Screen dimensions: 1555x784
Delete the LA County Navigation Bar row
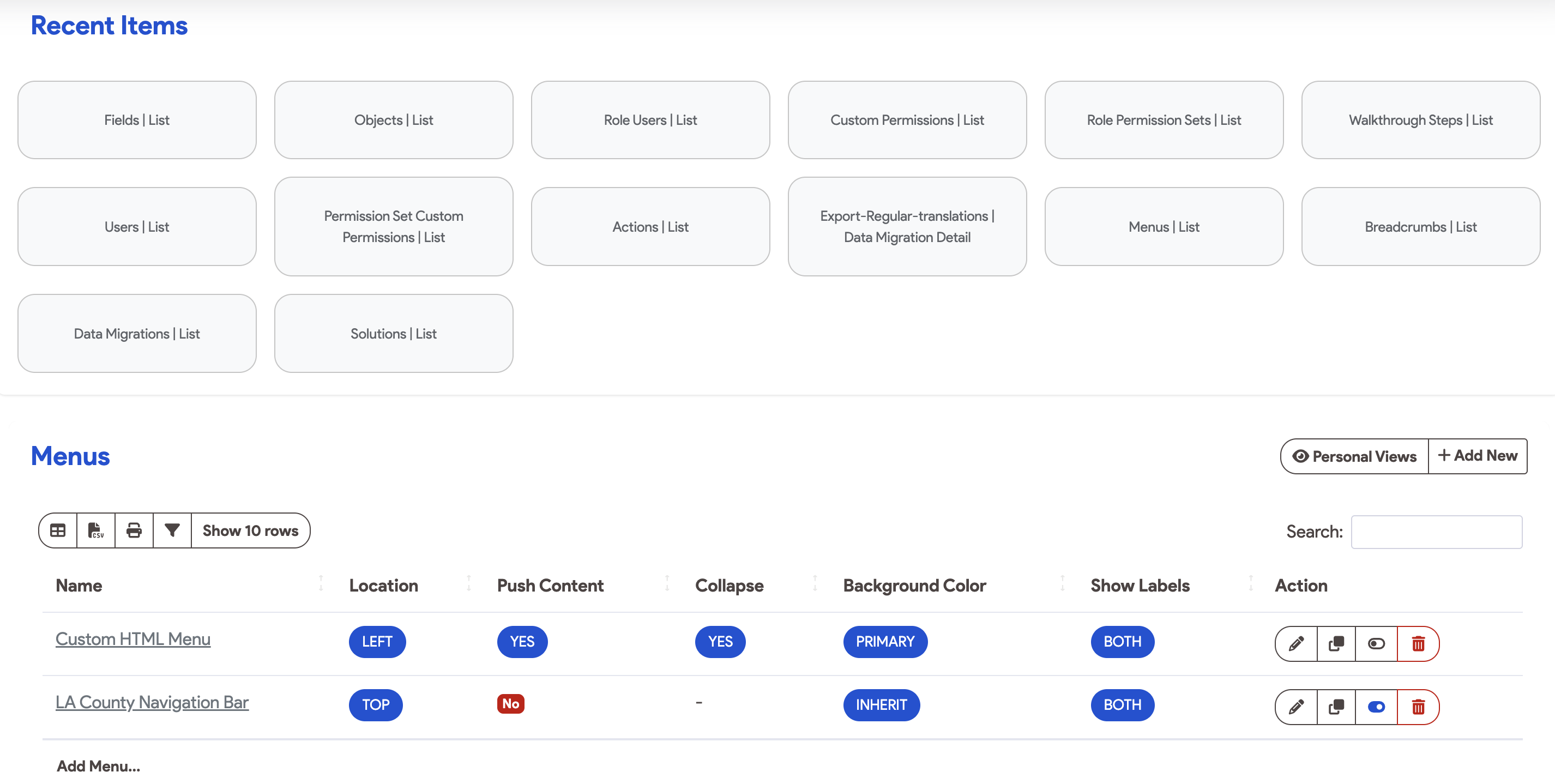1418,706
